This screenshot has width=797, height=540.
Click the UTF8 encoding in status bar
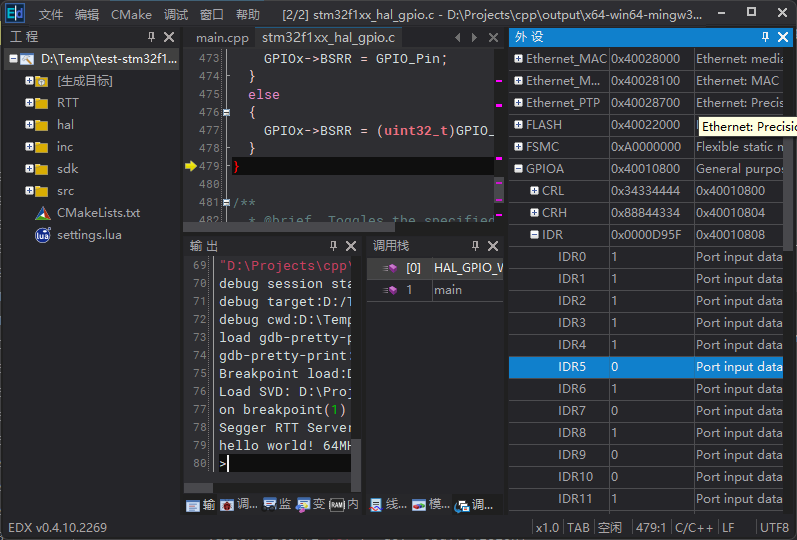[x=773, y=527]
